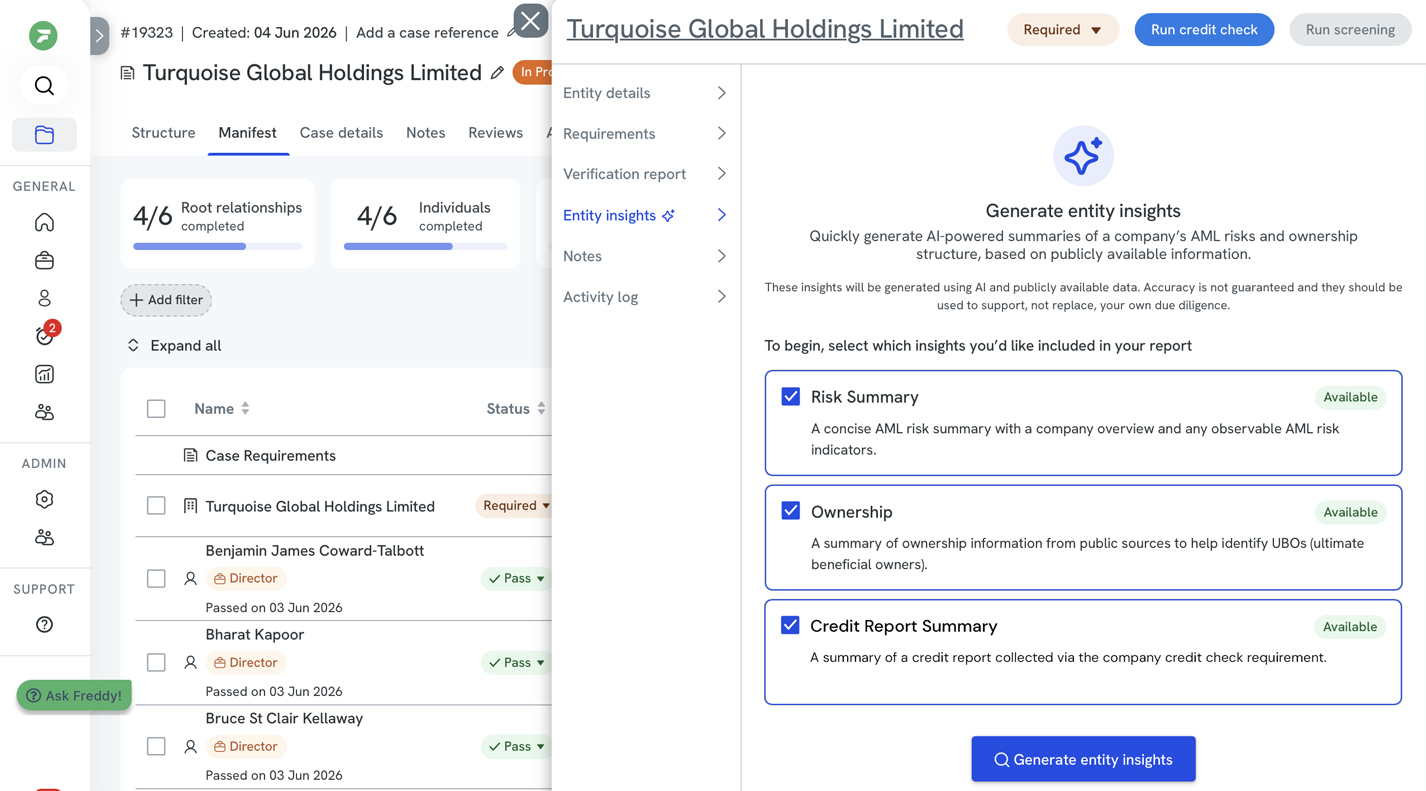The width and height of the screenshot is (1426, 791).
Task: Go to the home icon under General
Action: pos(44,222)
